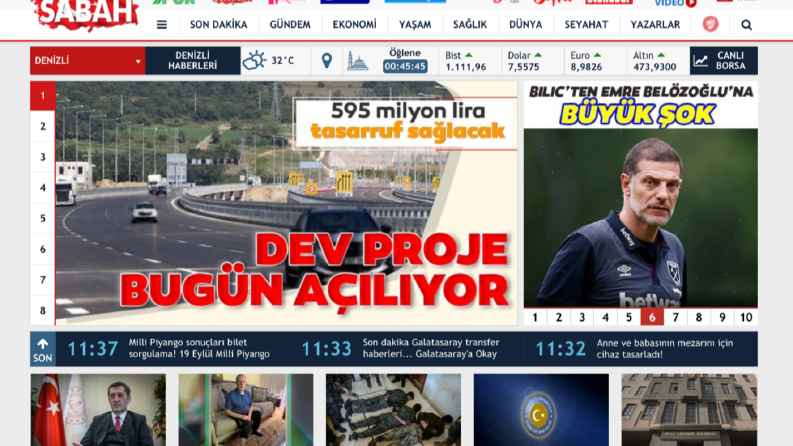The height and width of the screenshot is (446, 793).
Task: Open the Canlı Borsa button
Action: coord(724,61)
